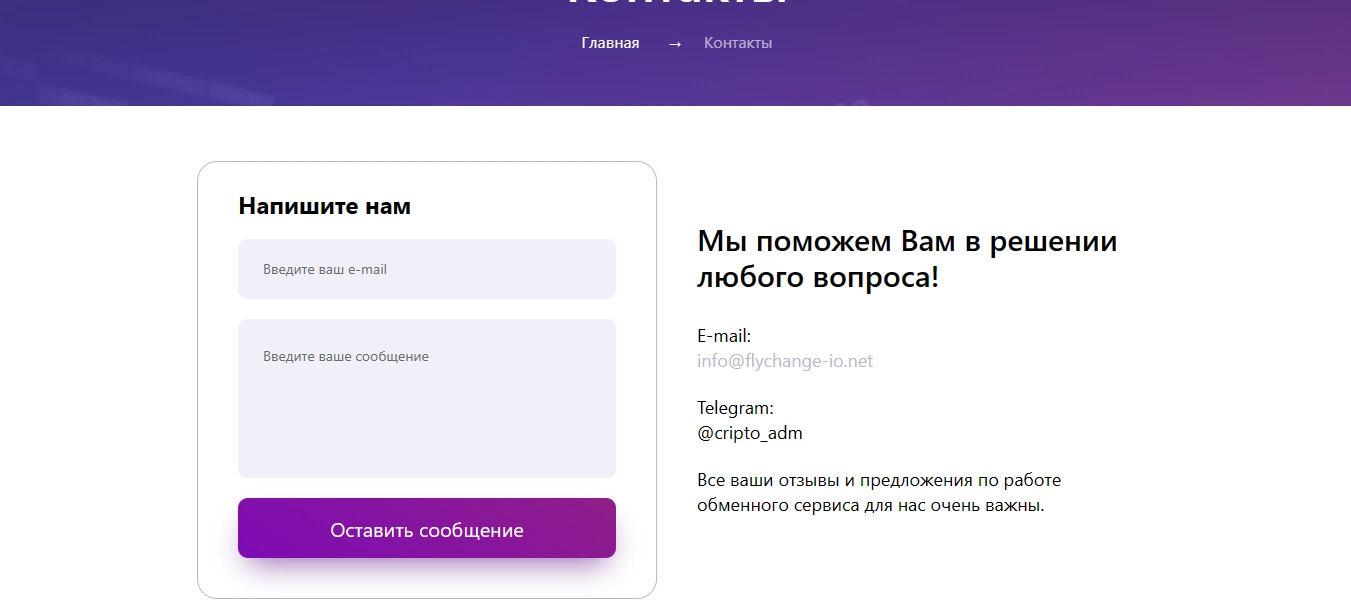Select heading 'Мы поможем Вам в решении'

pos(907,241)
